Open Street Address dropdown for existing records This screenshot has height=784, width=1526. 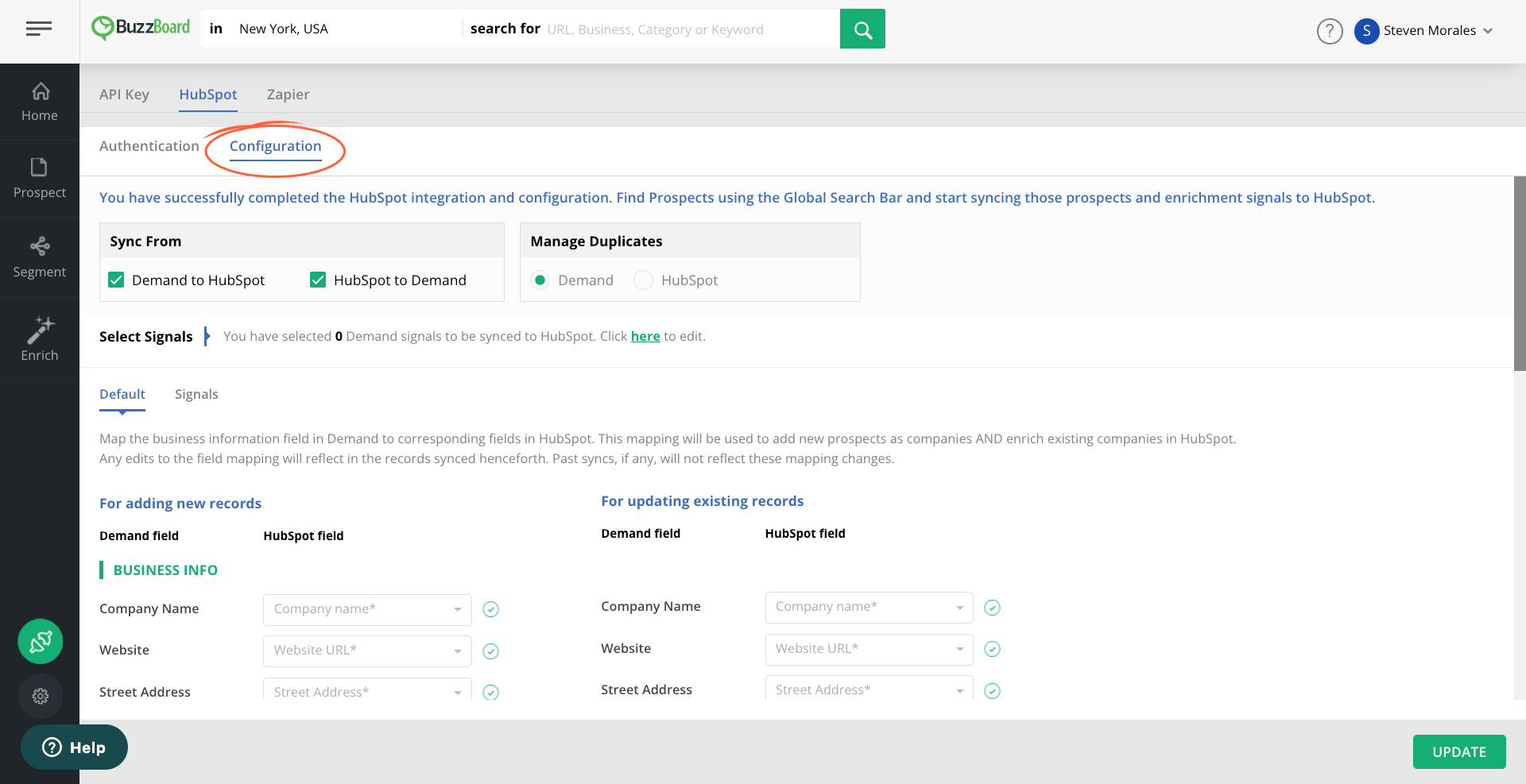[x=869, y=688]
